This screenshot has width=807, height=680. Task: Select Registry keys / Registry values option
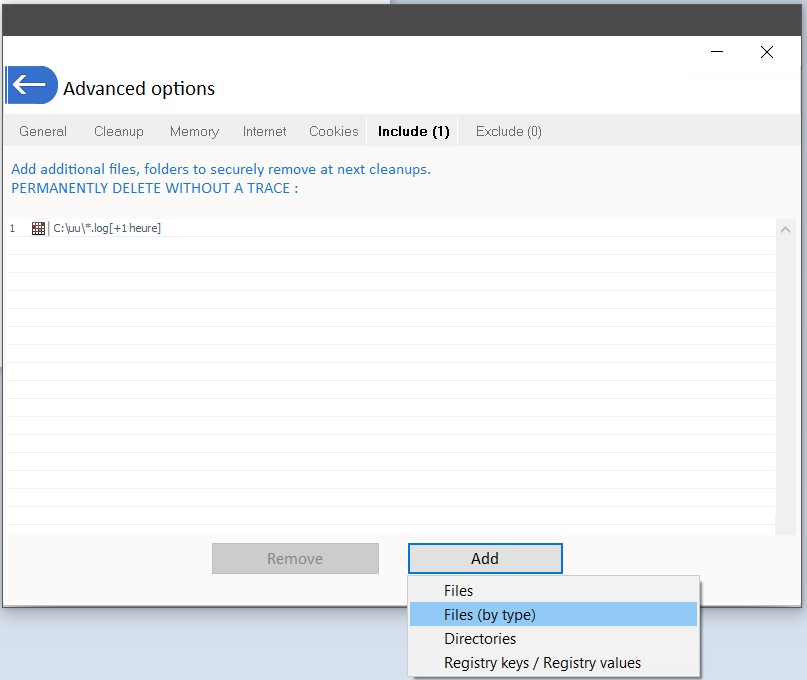542,663
